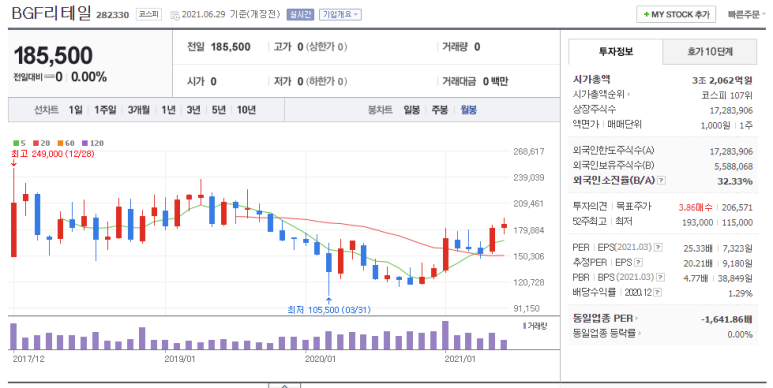
Task: Click the 코스피 107위 ranking value
Action: click(x=727, y=95)
